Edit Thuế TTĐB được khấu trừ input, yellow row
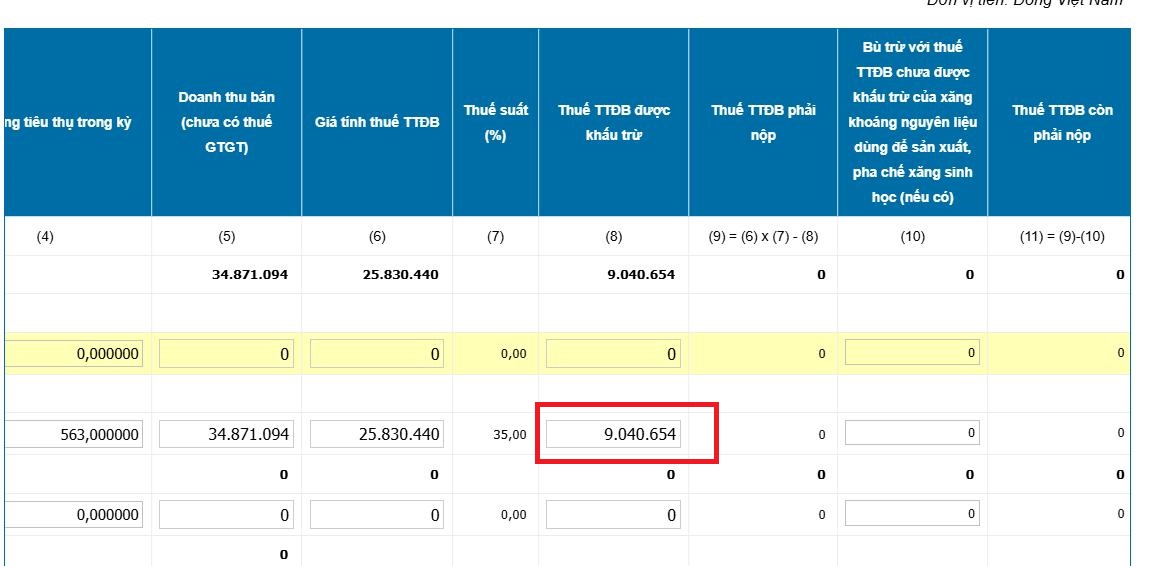Image resolution: width=1150 pixels, height=566 pixels. coord(613,353)
